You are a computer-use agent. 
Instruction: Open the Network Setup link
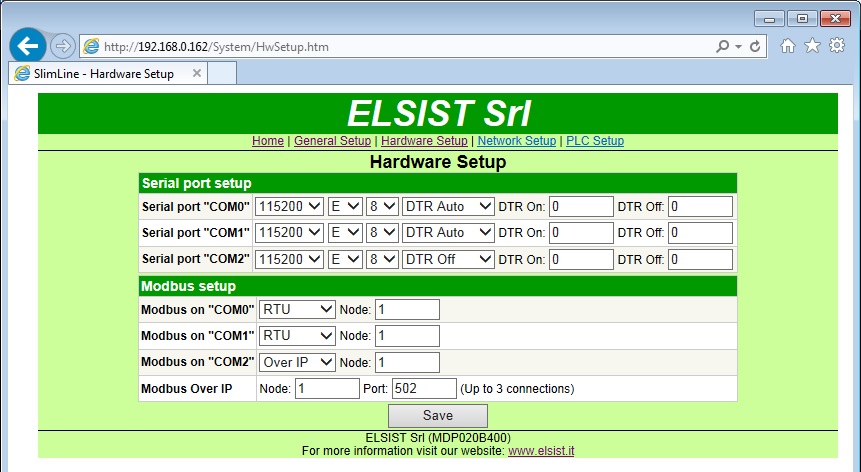coord(517,141)
